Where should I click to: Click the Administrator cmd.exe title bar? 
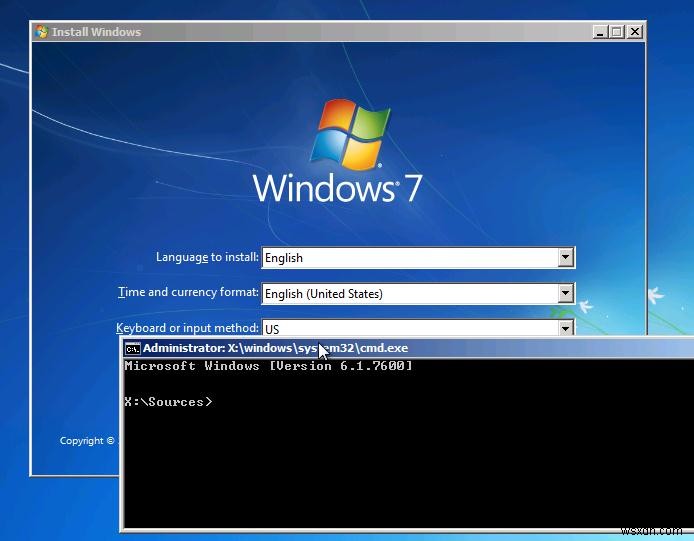tap(407, 348)
